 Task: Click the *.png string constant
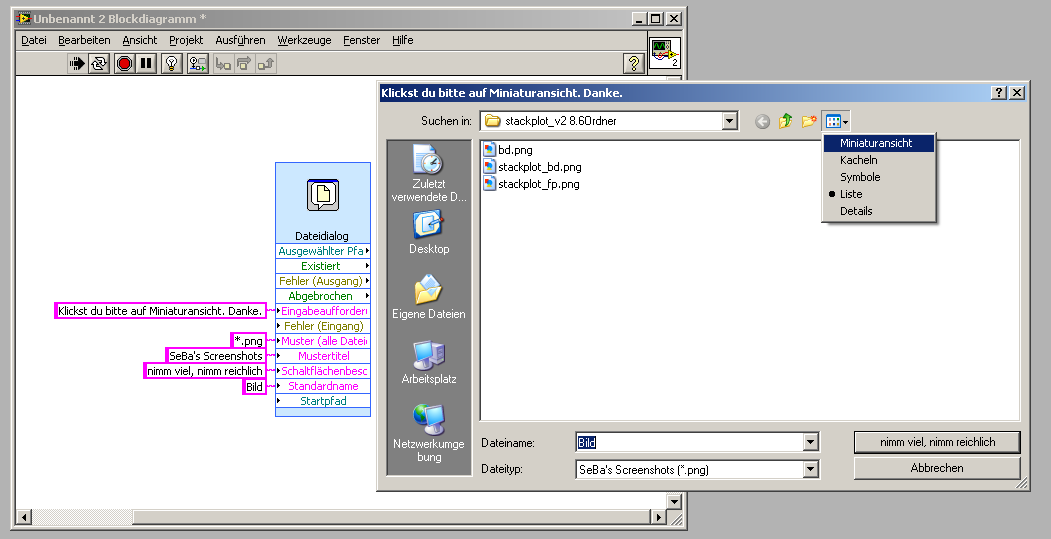[x=248, y=341]
